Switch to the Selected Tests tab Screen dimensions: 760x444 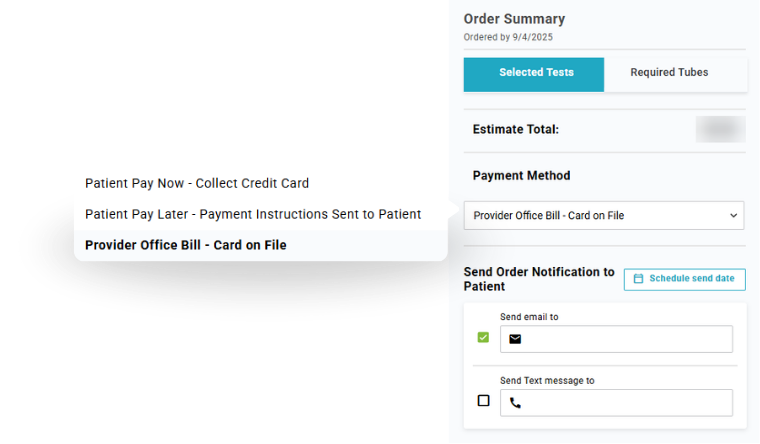[x=535, y=73]
